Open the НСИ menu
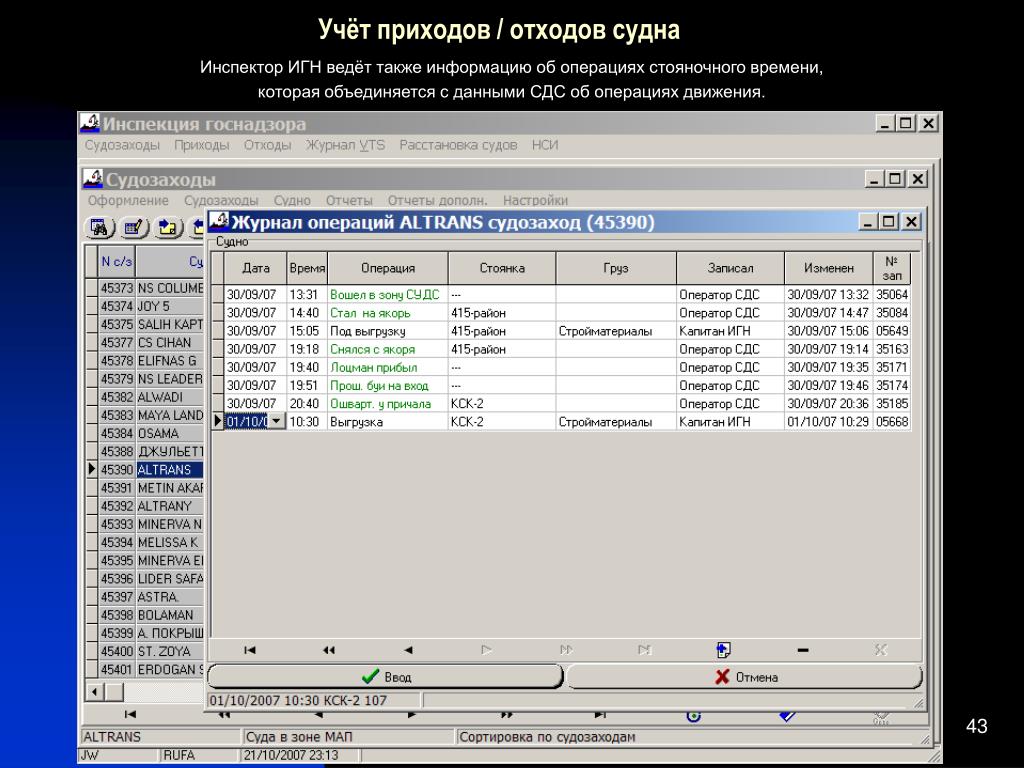 pos(545,145)
